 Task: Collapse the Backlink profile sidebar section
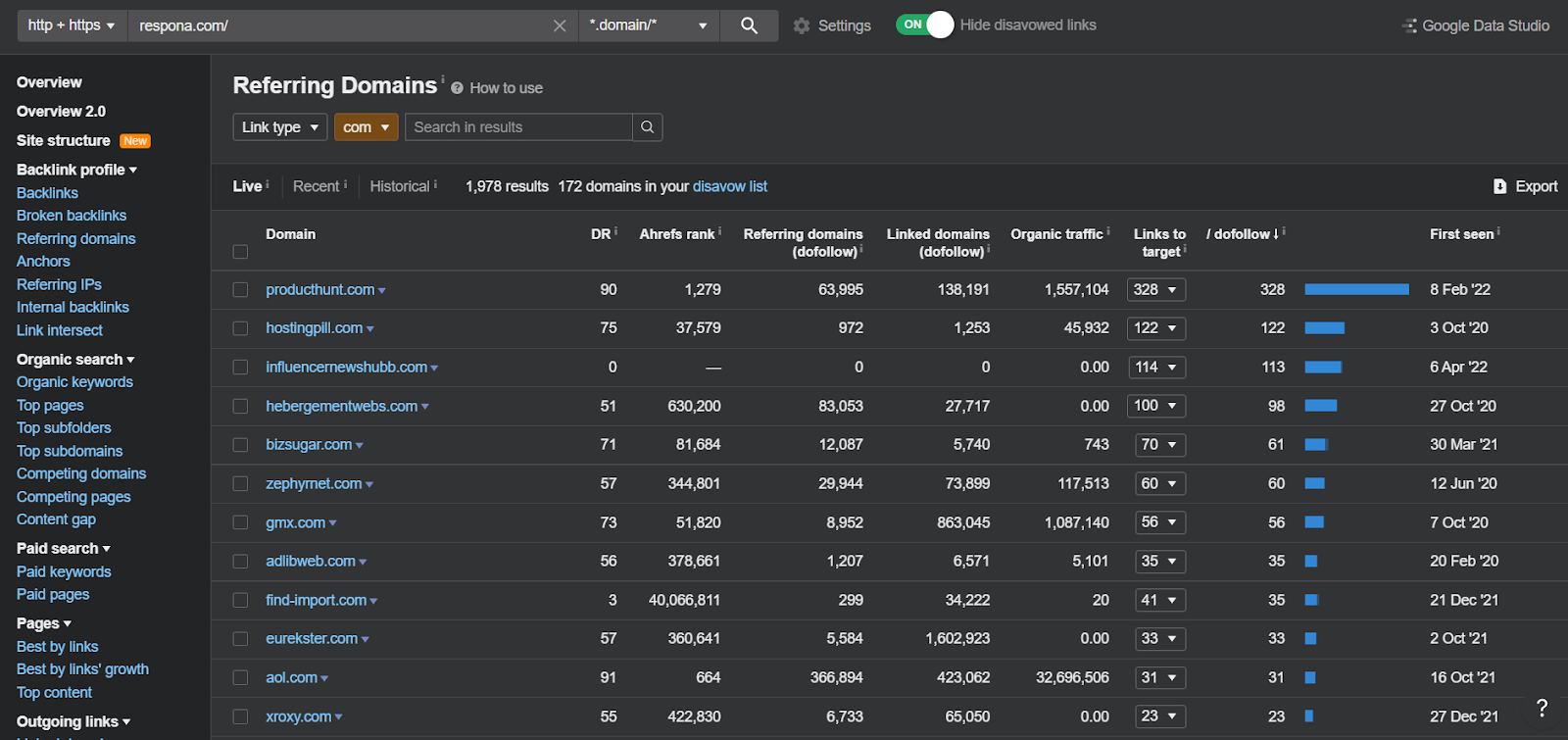[76, 170]
